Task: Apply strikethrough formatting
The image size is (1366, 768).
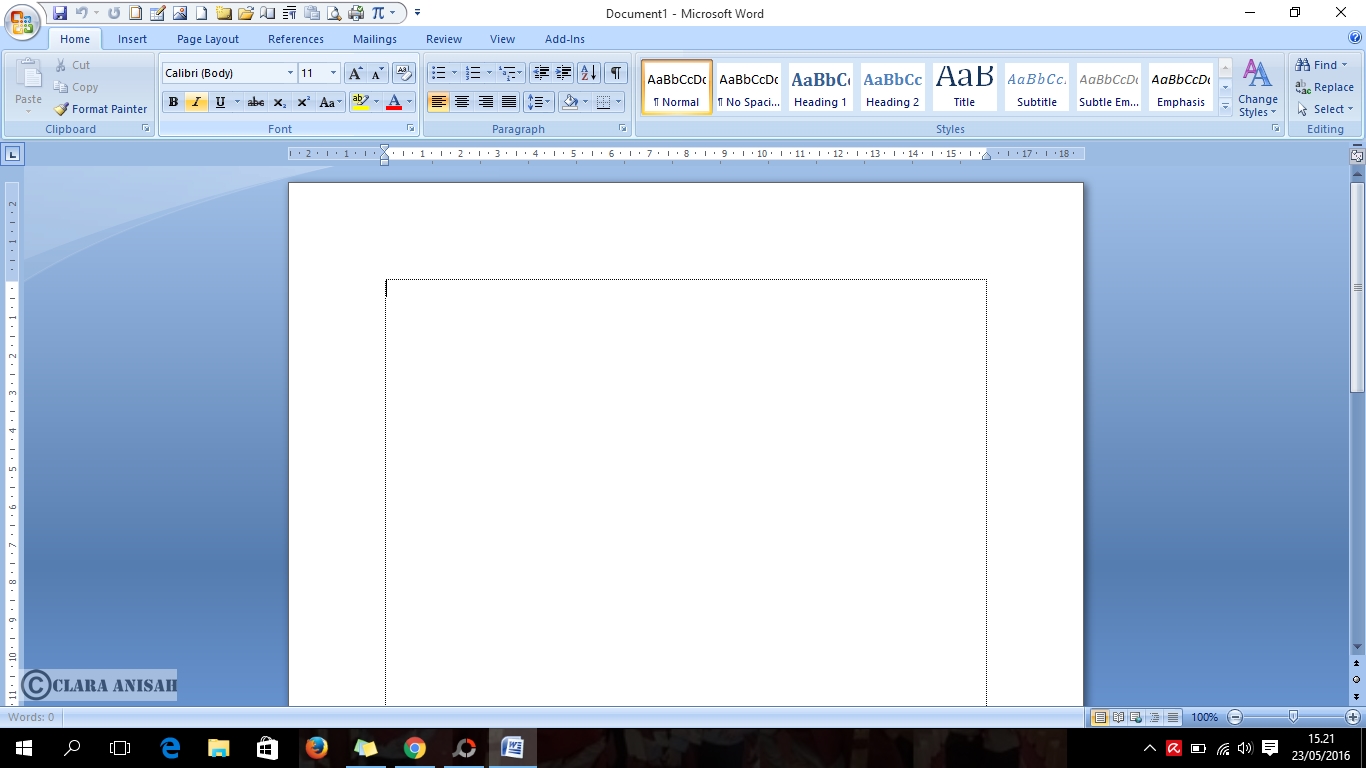Action: (x=256, y=102)
